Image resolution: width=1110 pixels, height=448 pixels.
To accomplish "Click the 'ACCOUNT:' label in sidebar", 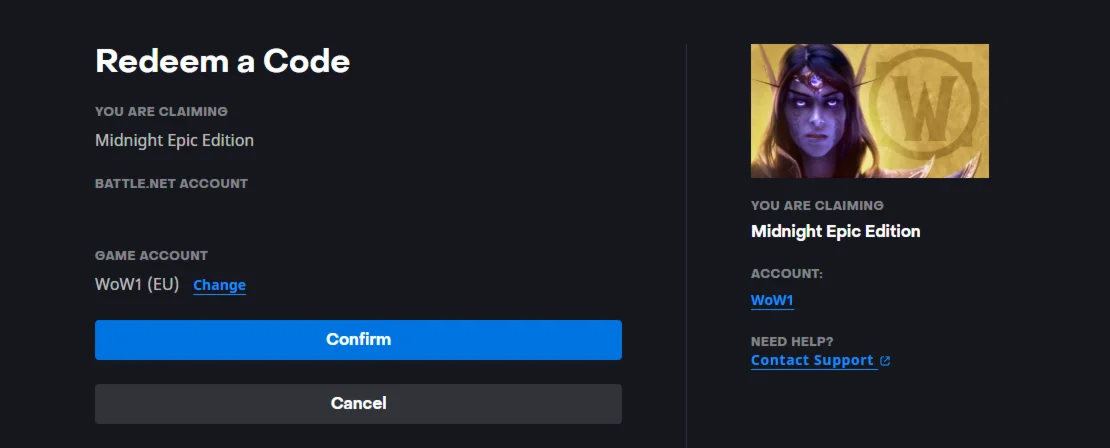I will point(787,273).
